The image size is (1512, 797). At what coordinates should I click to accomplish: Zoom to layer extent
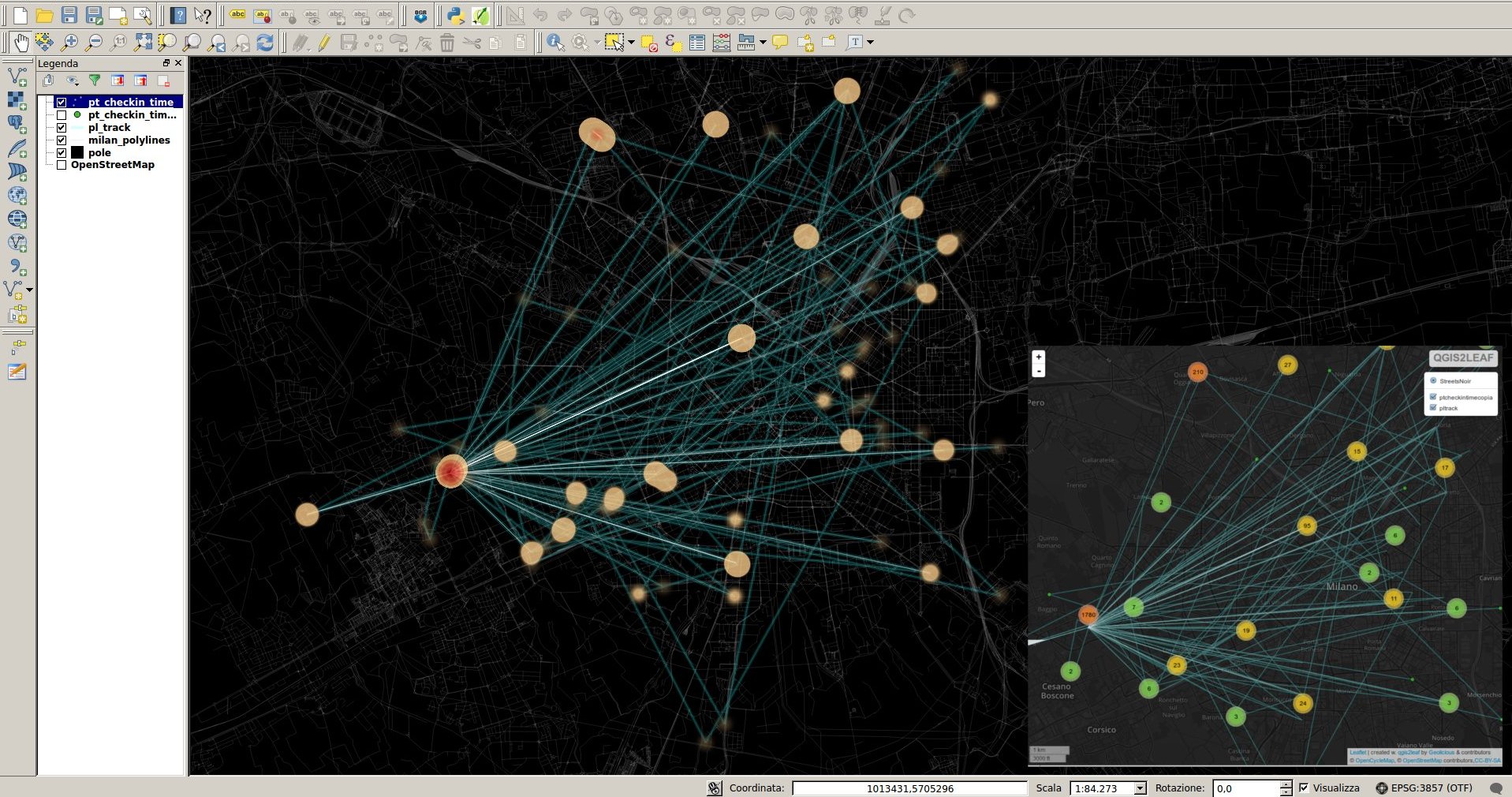point(192,42)
